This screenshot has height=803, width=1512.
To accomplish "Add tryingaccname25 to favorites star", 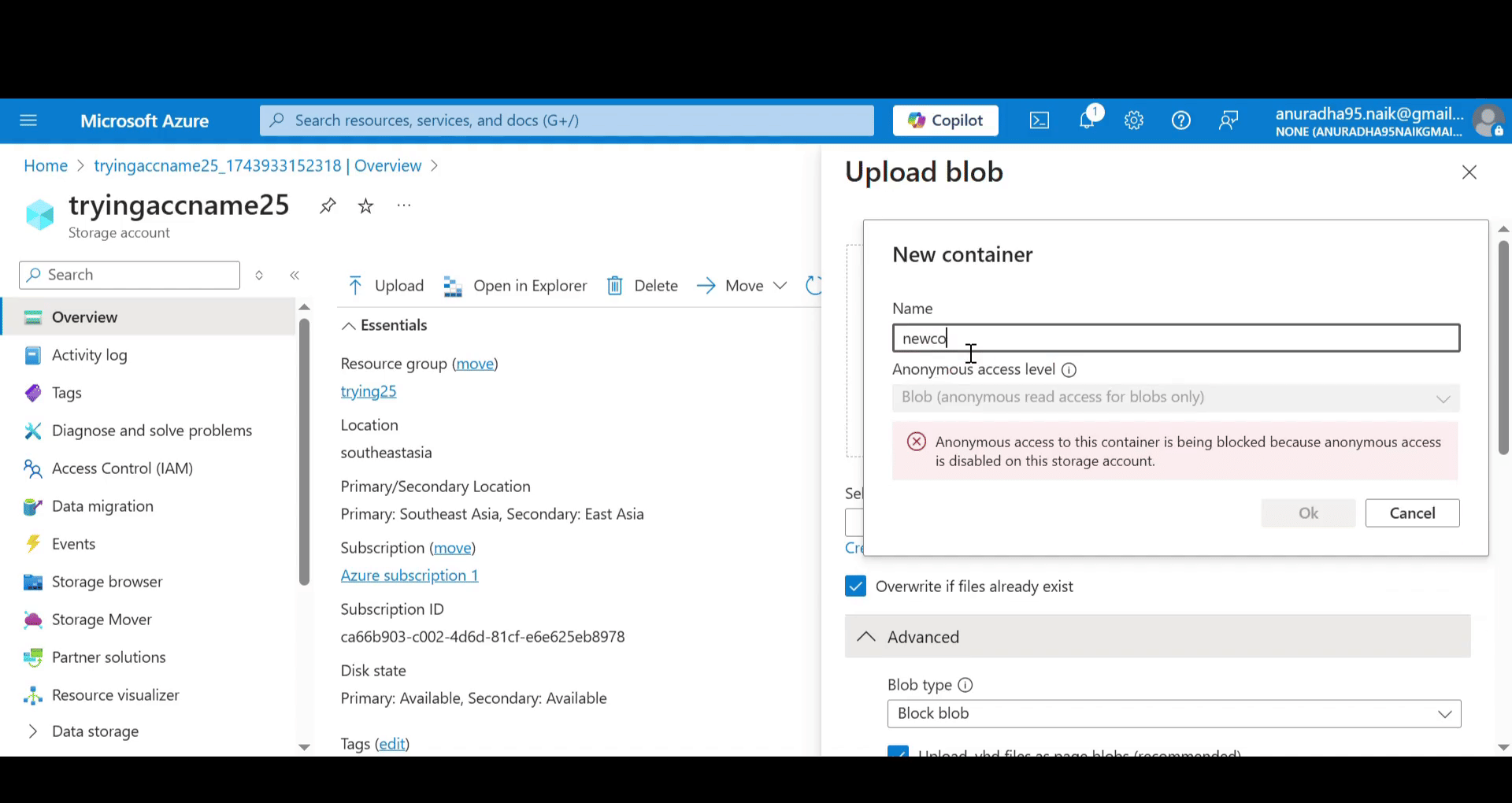I will coord(365,206).
